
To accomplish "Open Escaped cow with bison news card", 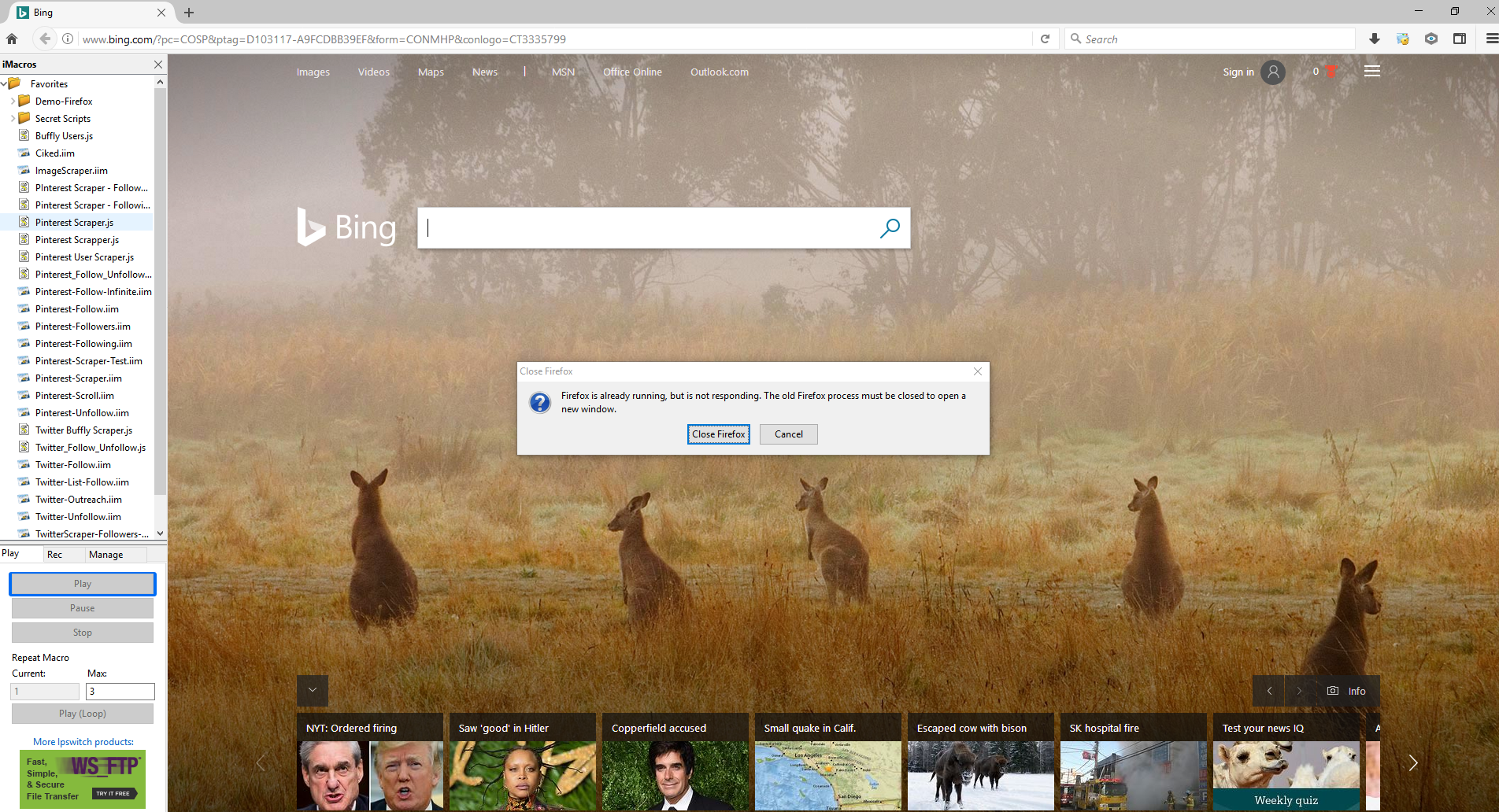I will 981,762.
